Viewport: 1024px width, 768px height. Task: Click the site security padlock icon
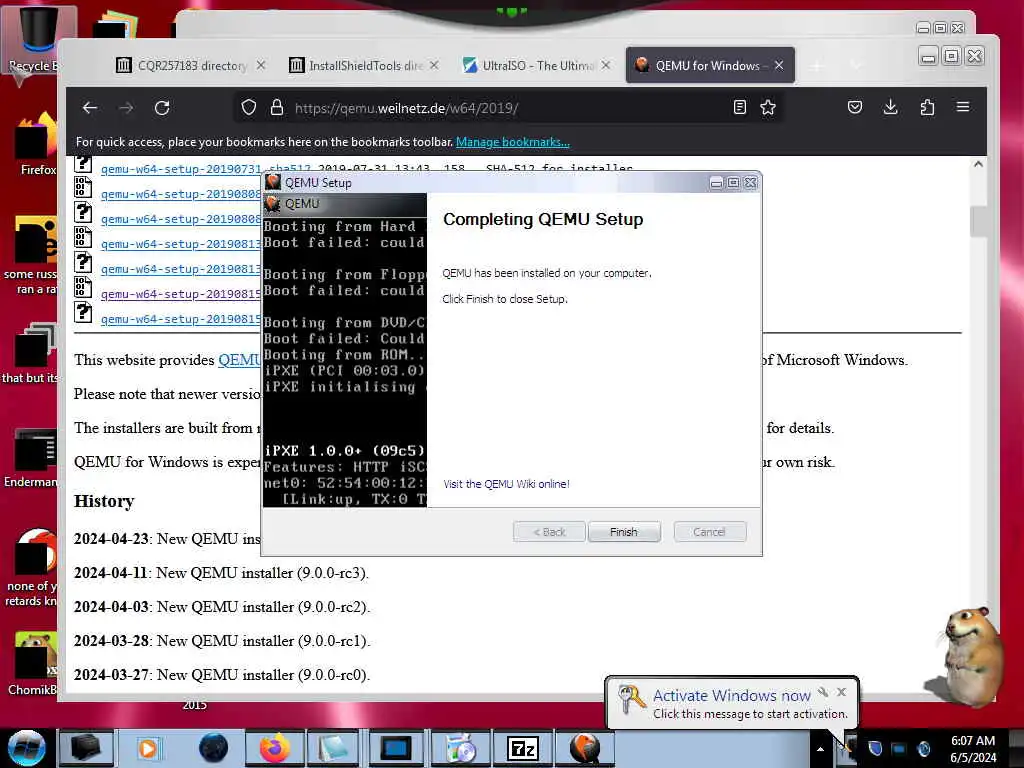tap(277, 108)
